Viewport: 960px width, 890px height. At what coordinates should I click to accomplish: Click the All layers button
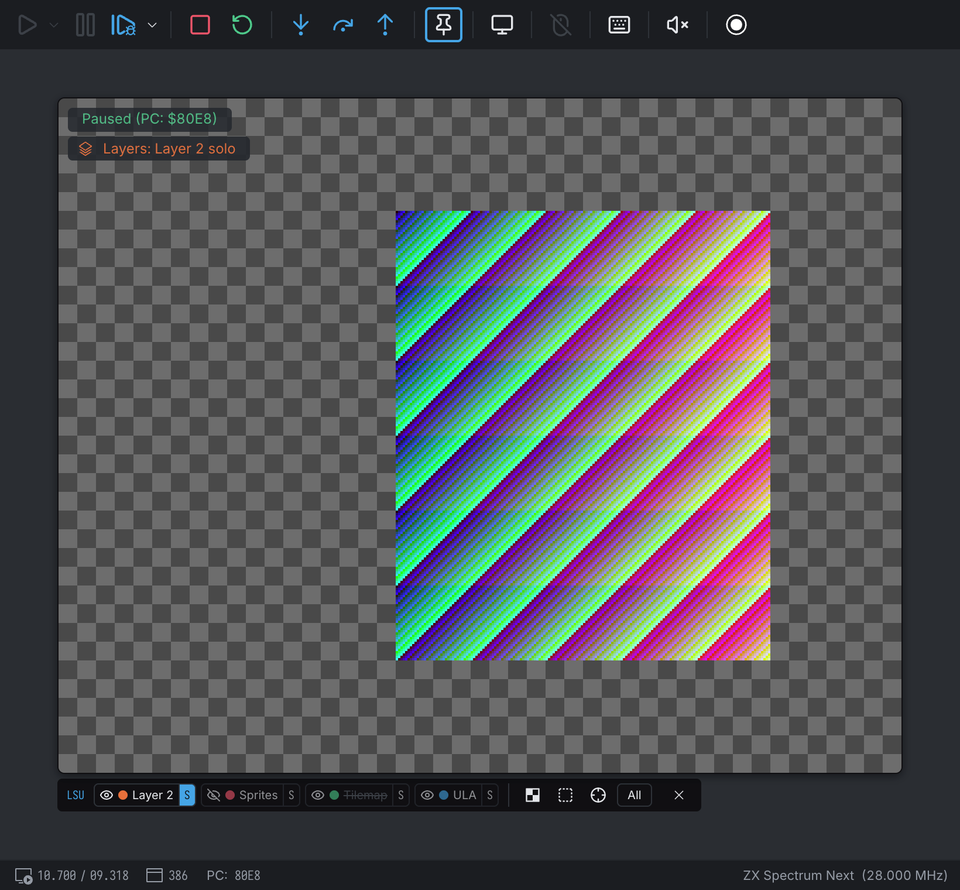pyautogui.click(x=634, y=795)
